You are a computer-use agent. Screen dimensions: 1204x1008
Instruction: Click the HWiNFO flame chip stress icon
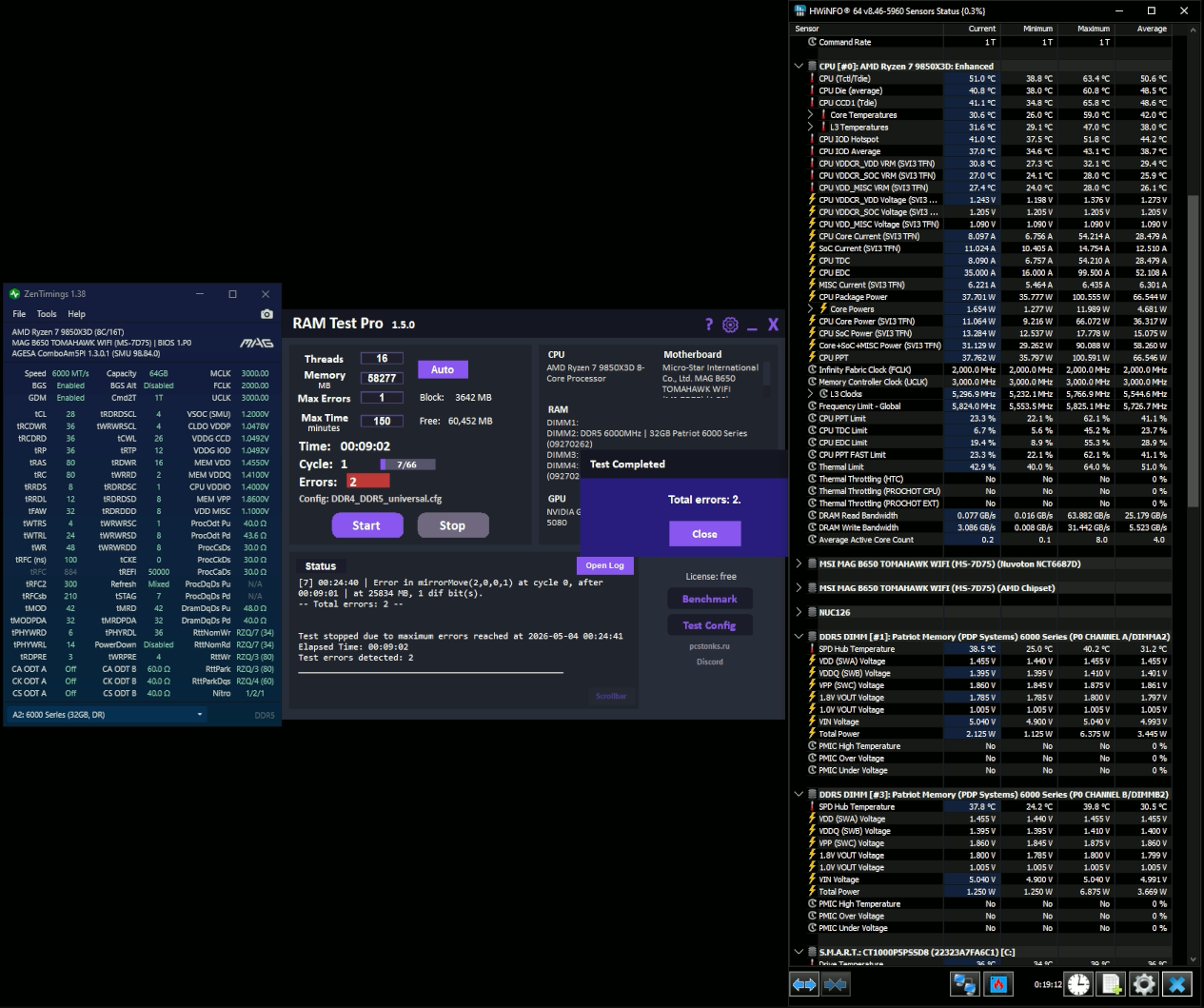pos(997,984)
